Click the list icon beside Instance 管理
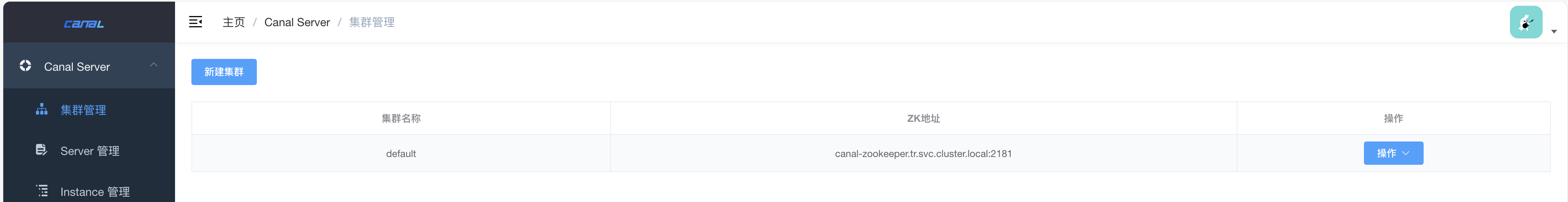The image size is (1568, 202). tap(41, 191)
